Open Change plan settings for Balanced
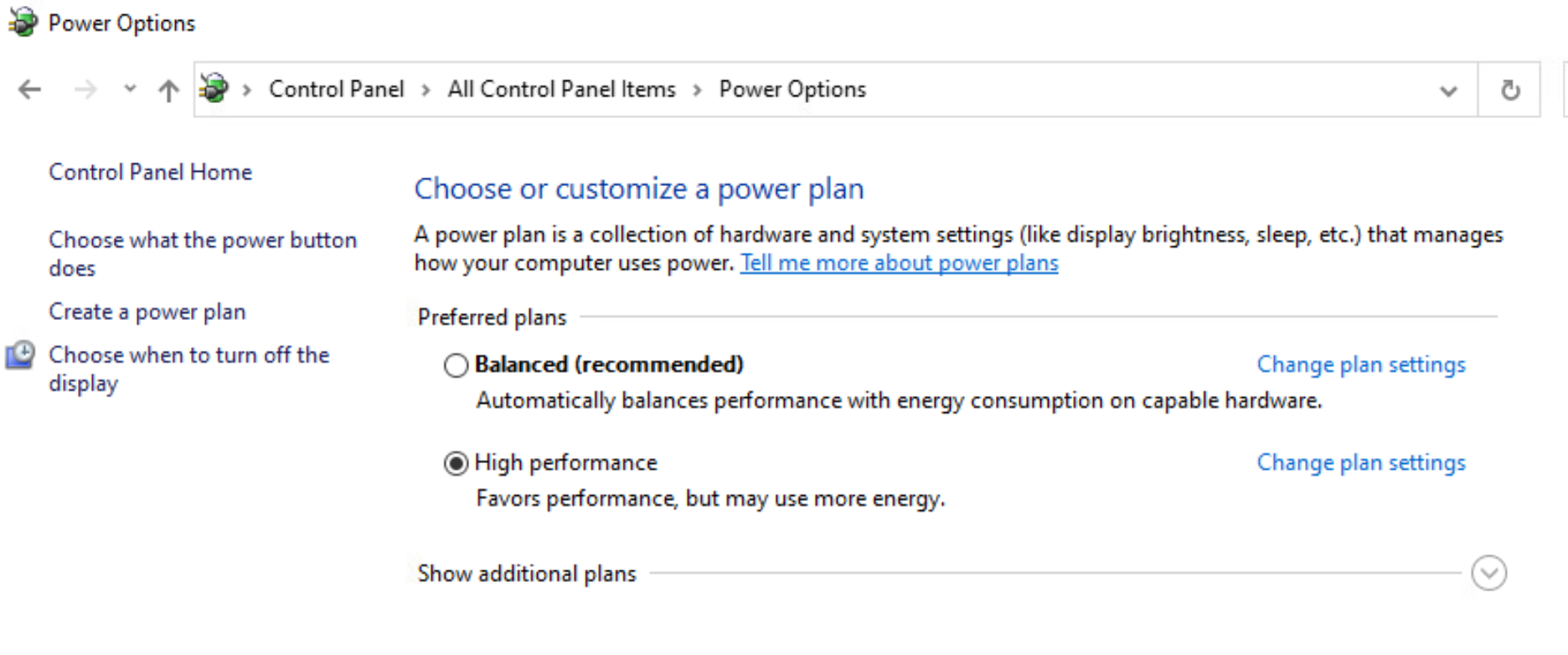 pos(1361,364)
